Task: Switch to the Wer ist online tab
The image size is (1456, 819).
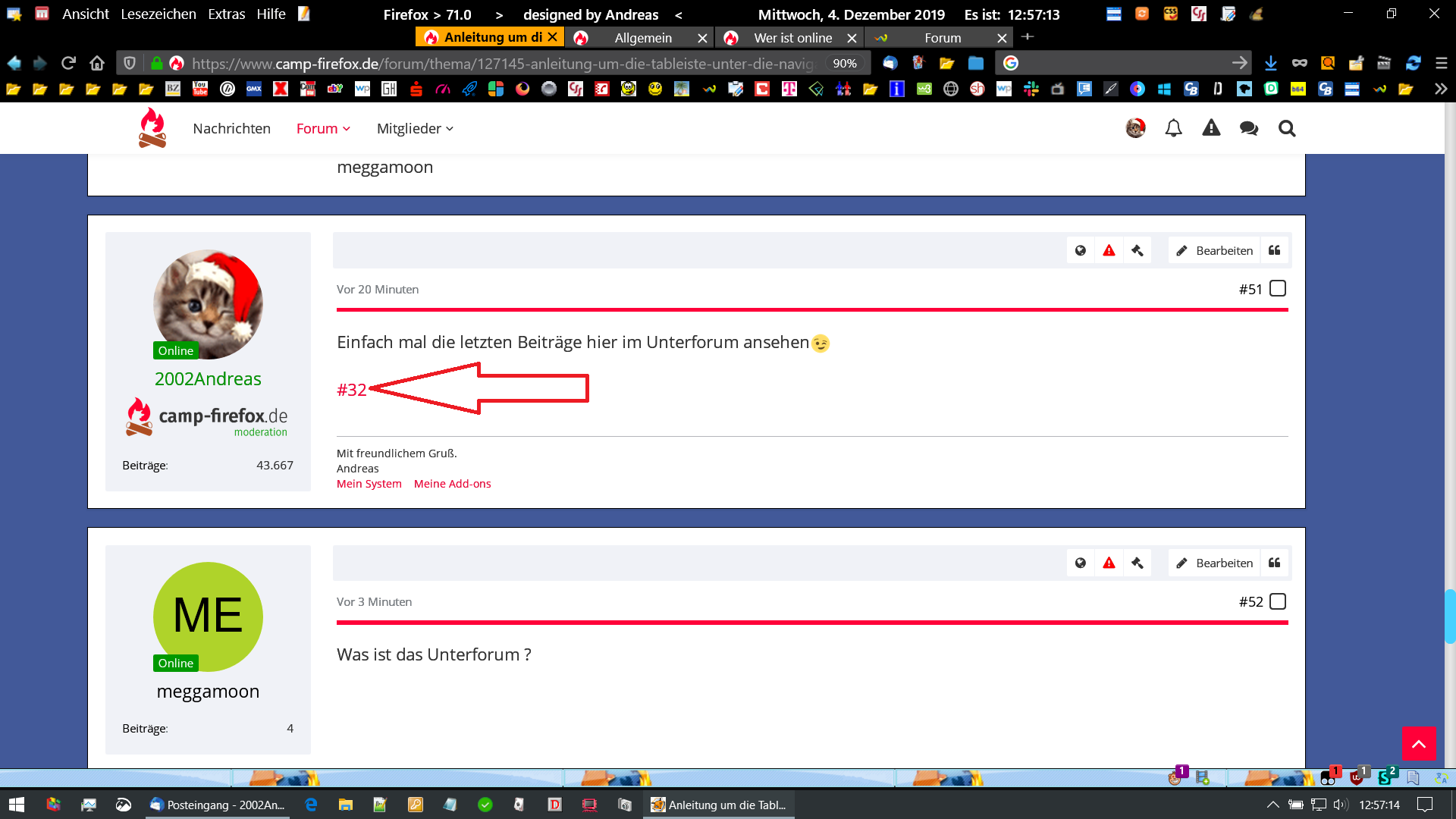Action: (x=792, y=37)
